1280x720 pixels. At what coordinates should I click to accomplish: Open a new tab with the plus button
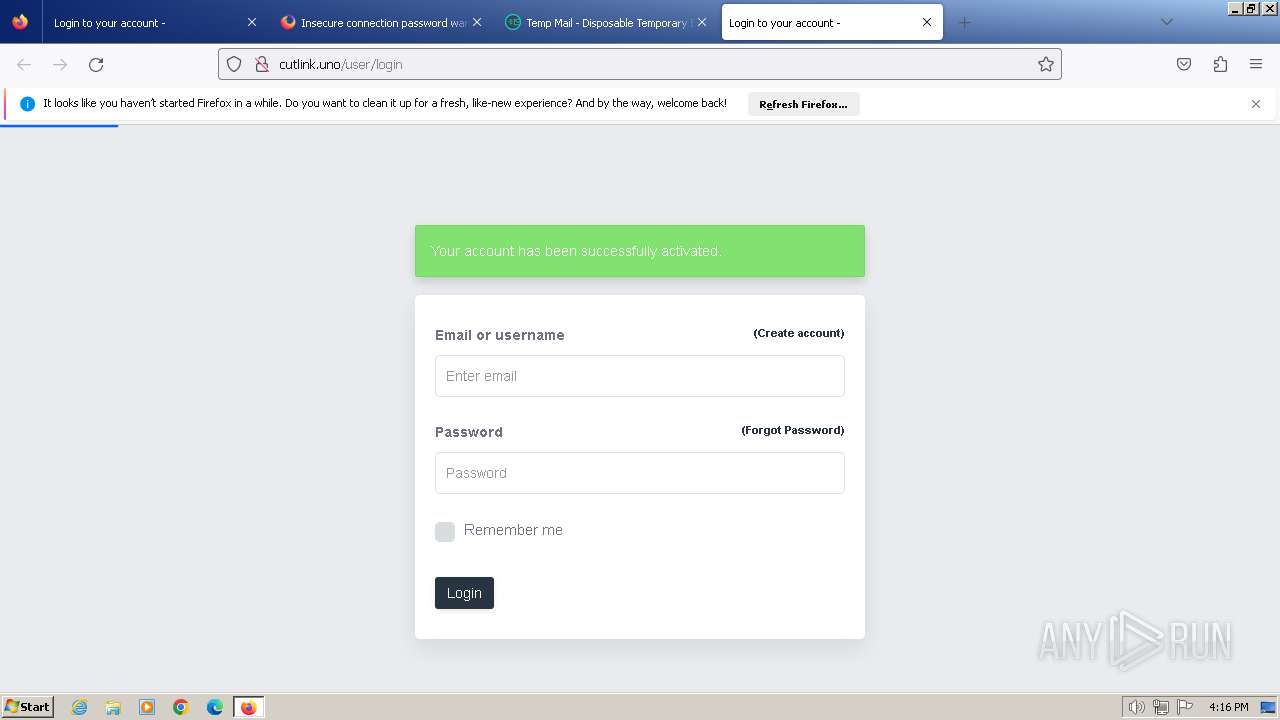[x=964, y=22]
